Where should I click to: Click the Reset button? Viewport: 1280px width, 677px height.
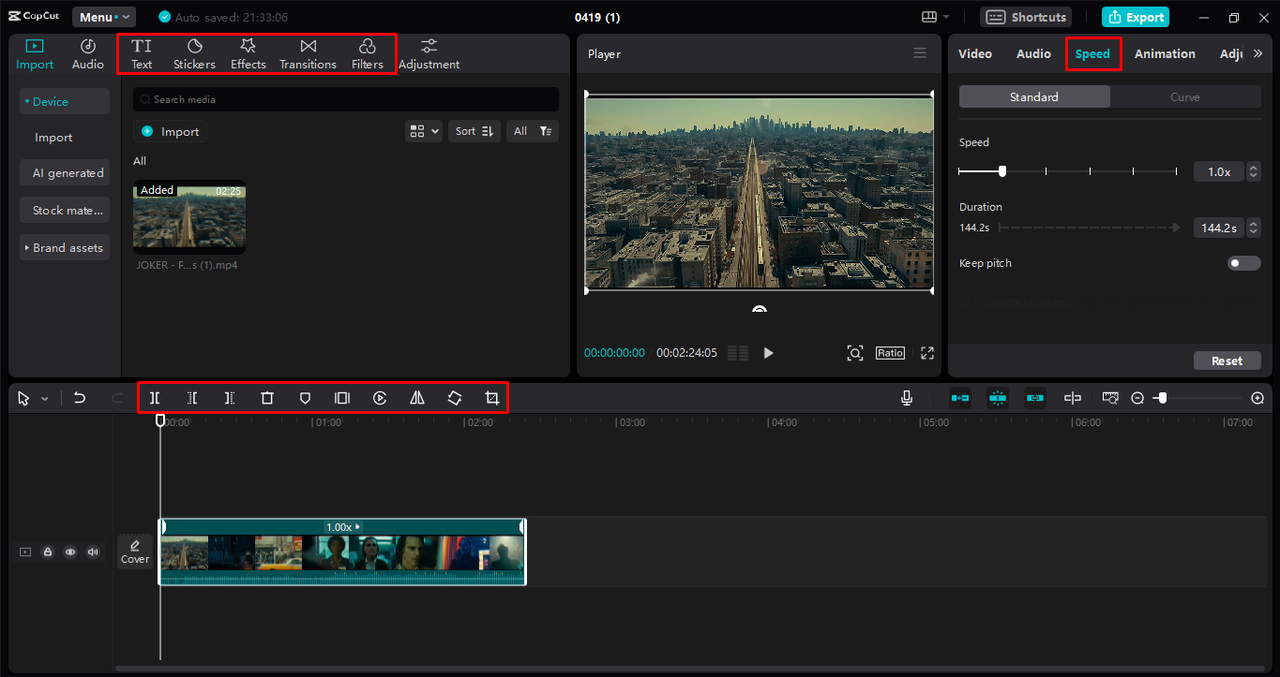[1227, 361]
